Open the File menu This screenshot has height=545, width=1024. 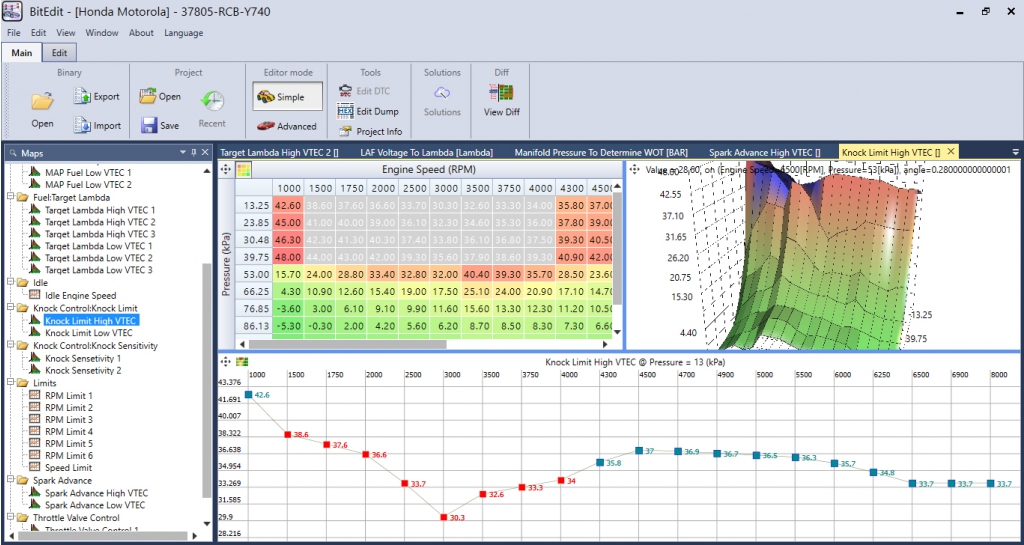14,33
